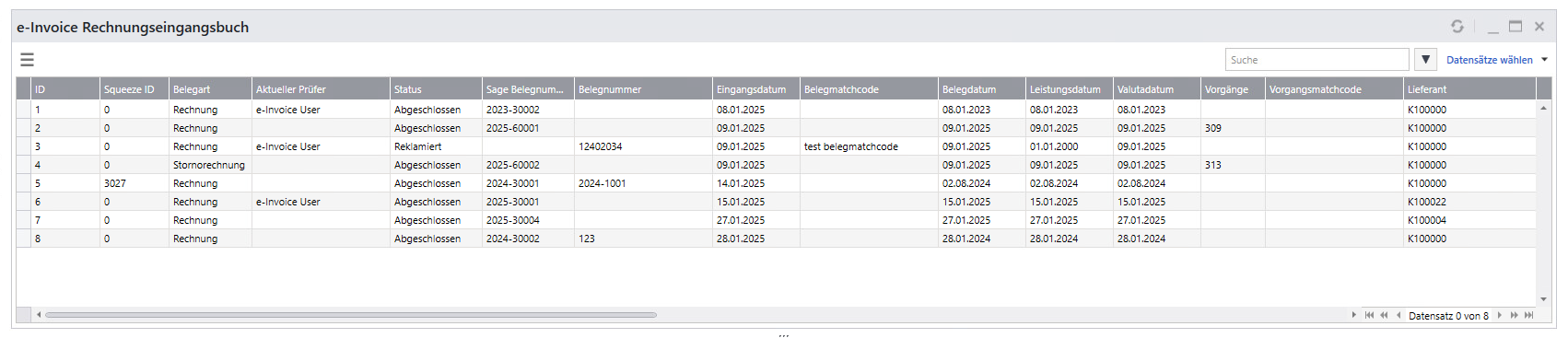This screenshot has height=338, width=1568.
Task: Go to next record arrow
Action: point(1500,315)
